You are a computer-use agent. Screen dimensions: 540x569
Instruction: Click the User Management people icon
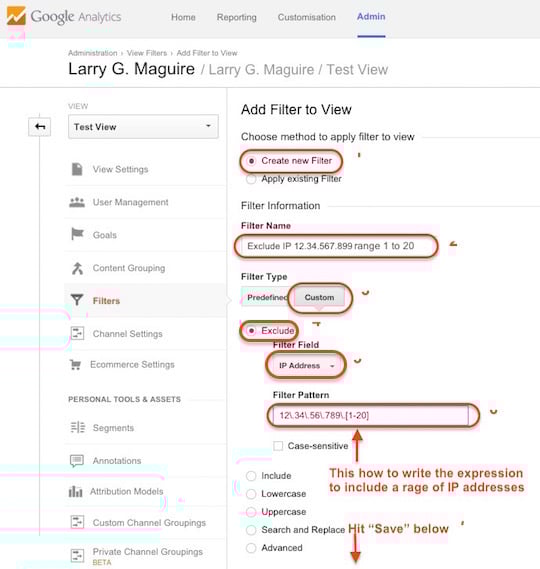(x=77, y=202)
